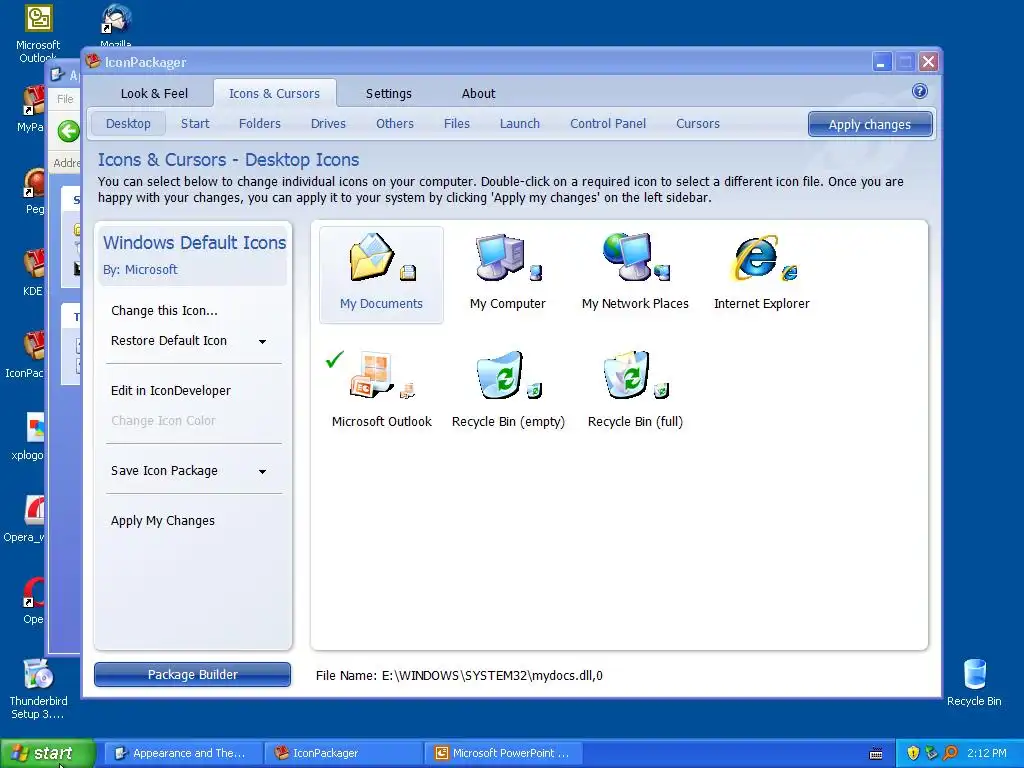Go to the Settings tab
1024x768 pixels.
(389, 93)
